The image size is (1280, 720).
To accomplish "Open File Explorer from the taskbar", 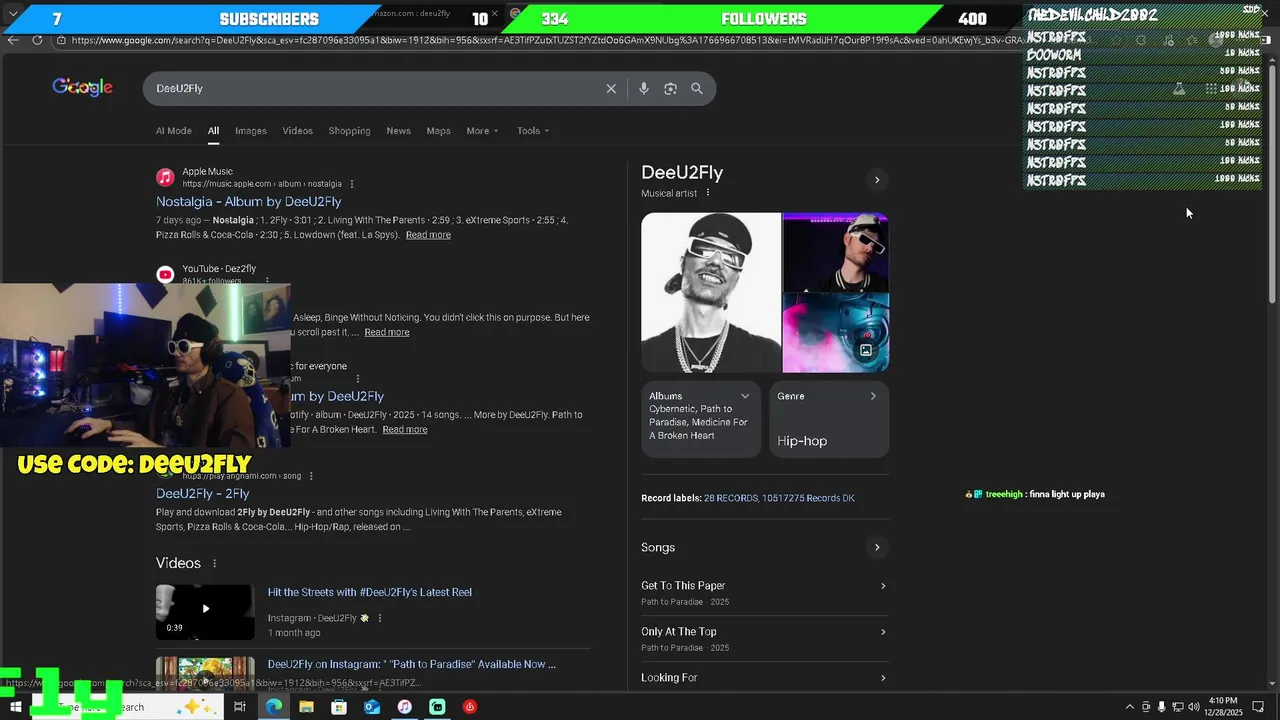I will pyautogui.click(x=306, y=707).
